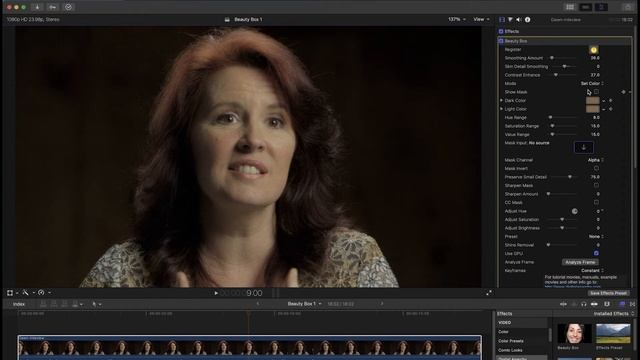The image size is (640, 360).
Task: Toggle the browser layout icon at top right
Action: 570,7
